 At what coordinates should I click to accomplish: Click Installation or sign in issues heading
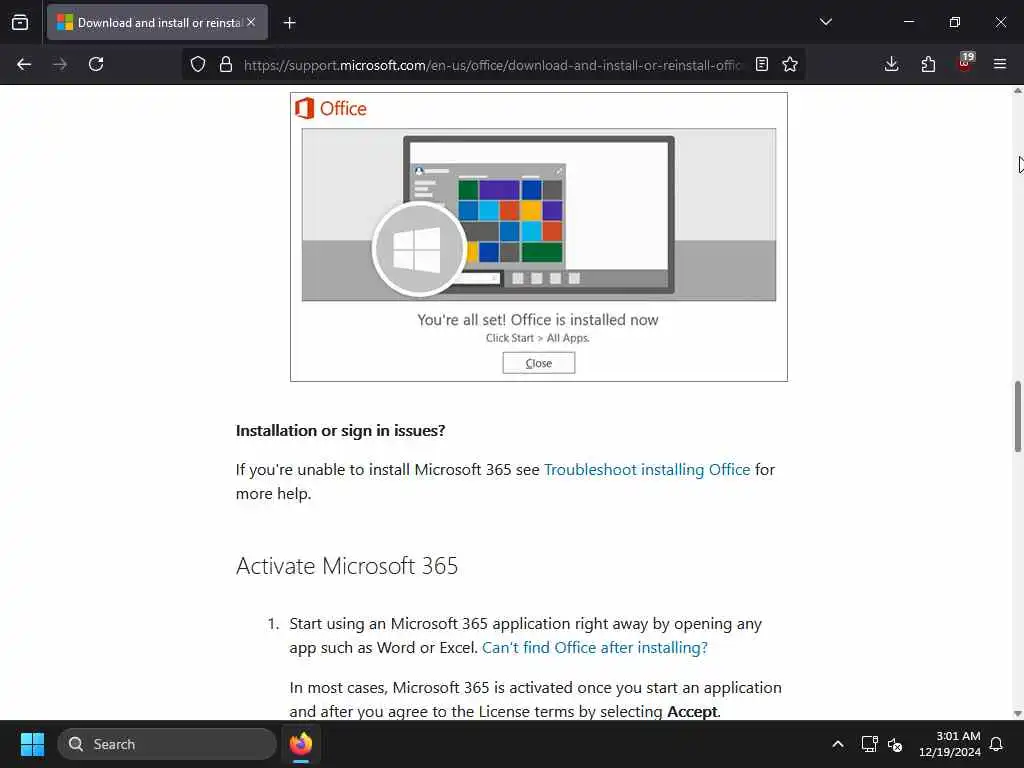(x=340, y=431)
